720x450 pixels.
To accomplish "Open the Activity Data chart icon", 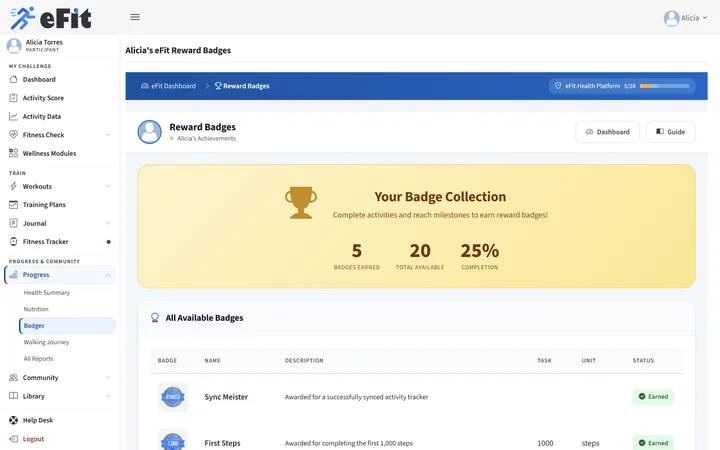I will [13, 116].
